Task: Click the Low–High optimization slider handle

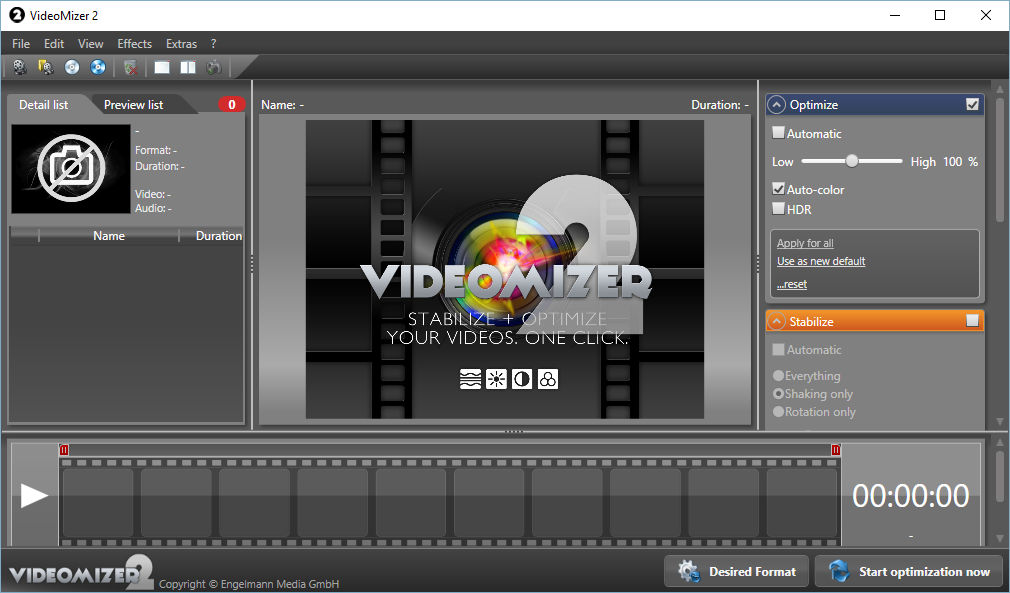Action: pos(852,161)
